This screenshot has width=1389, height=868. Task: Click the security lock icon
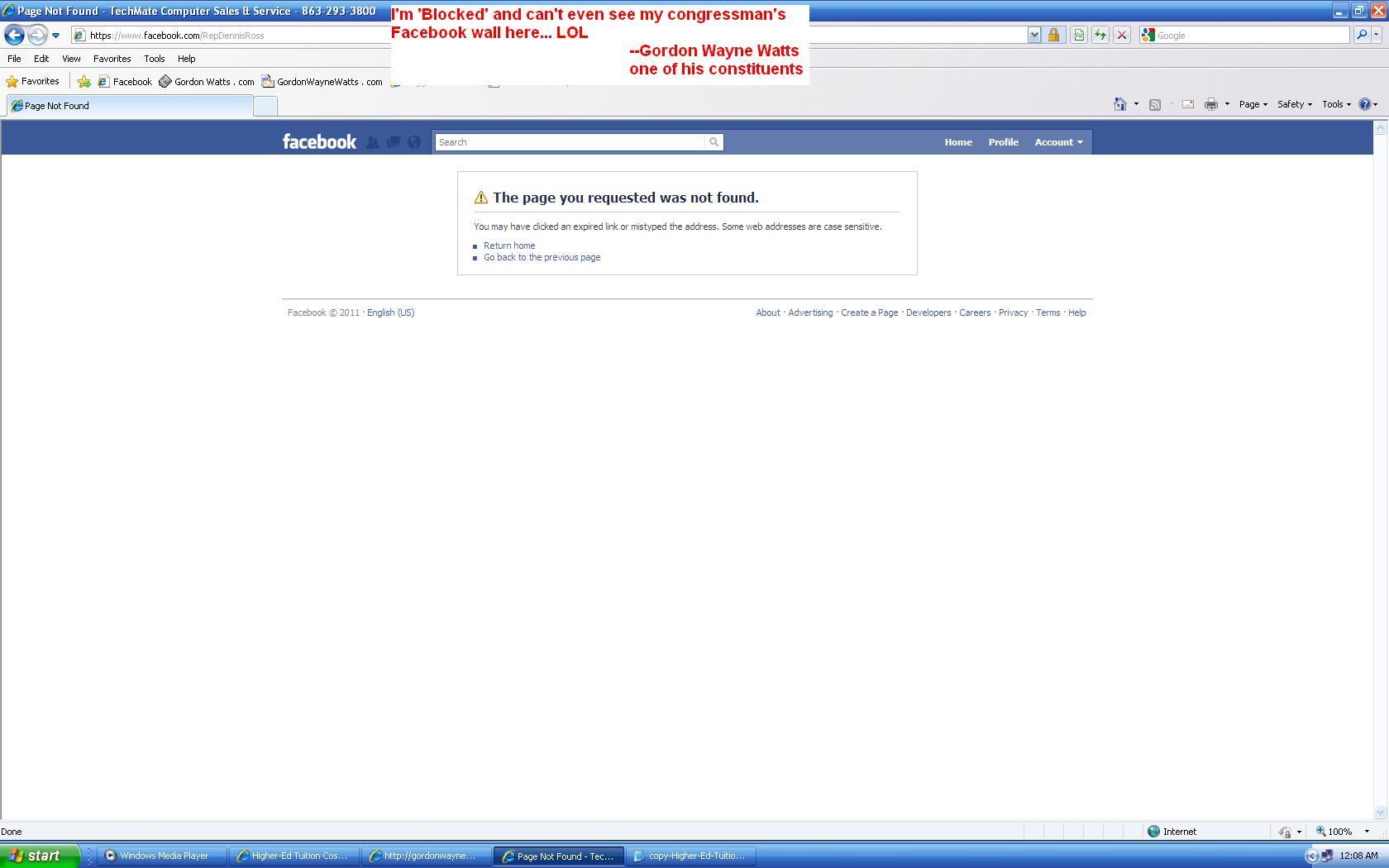tap(1053, 35)
